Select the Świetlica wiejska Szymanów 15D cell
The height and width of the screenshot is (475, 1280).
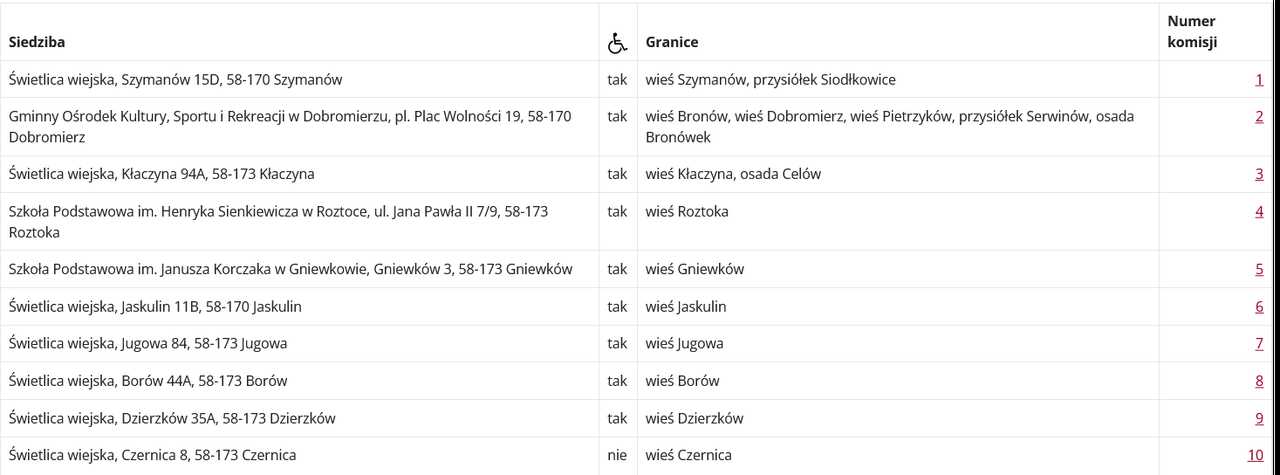299,79
